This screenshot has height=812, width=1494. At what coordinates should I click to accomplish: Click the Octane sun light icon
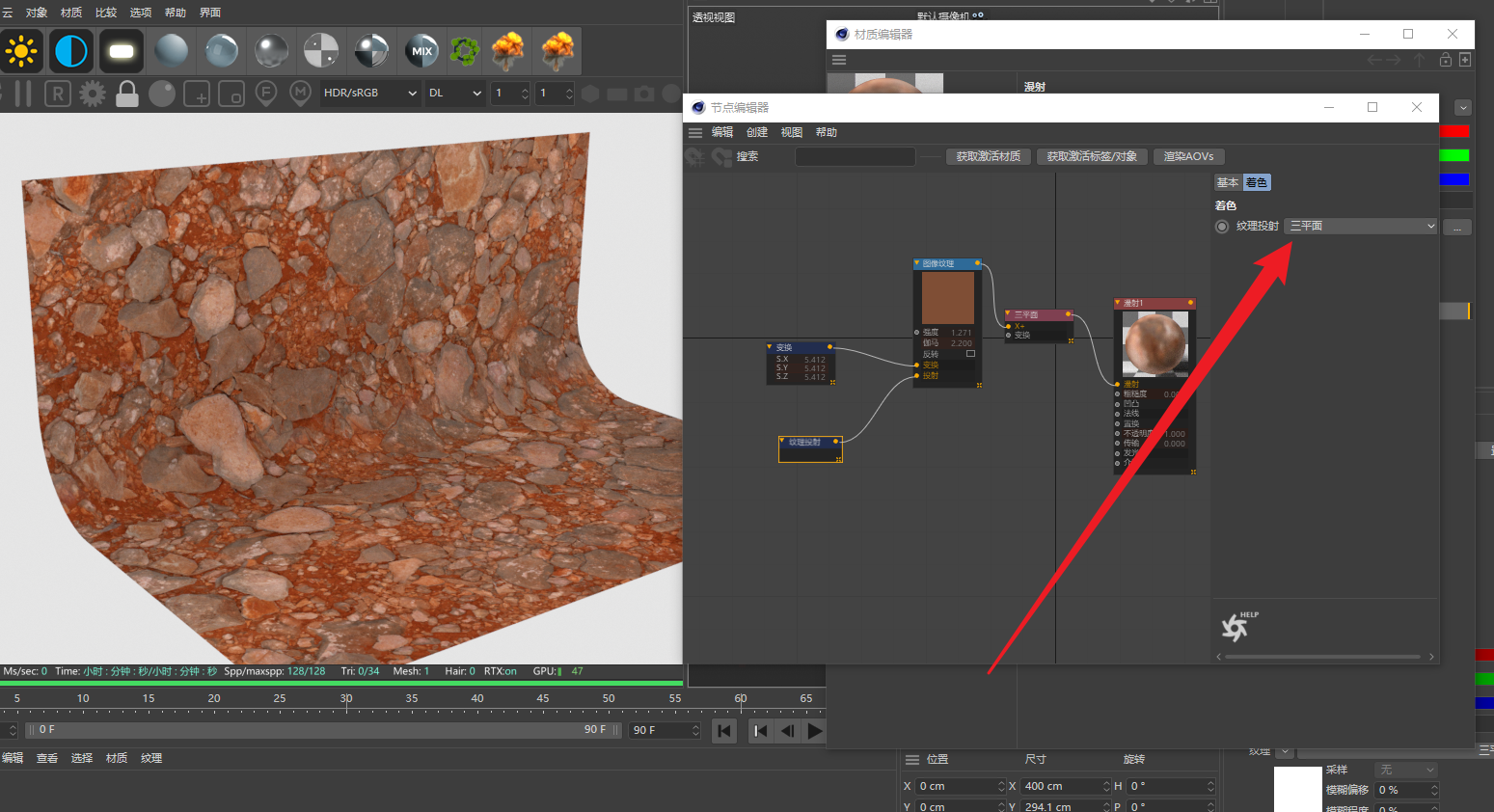coord(21,51)
